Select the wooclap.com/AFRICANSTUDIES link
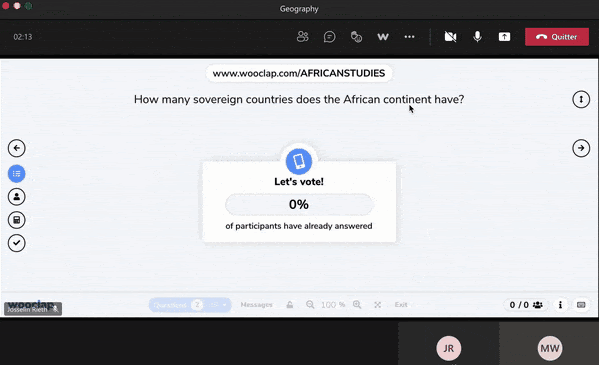 click(x=299, y=73)
